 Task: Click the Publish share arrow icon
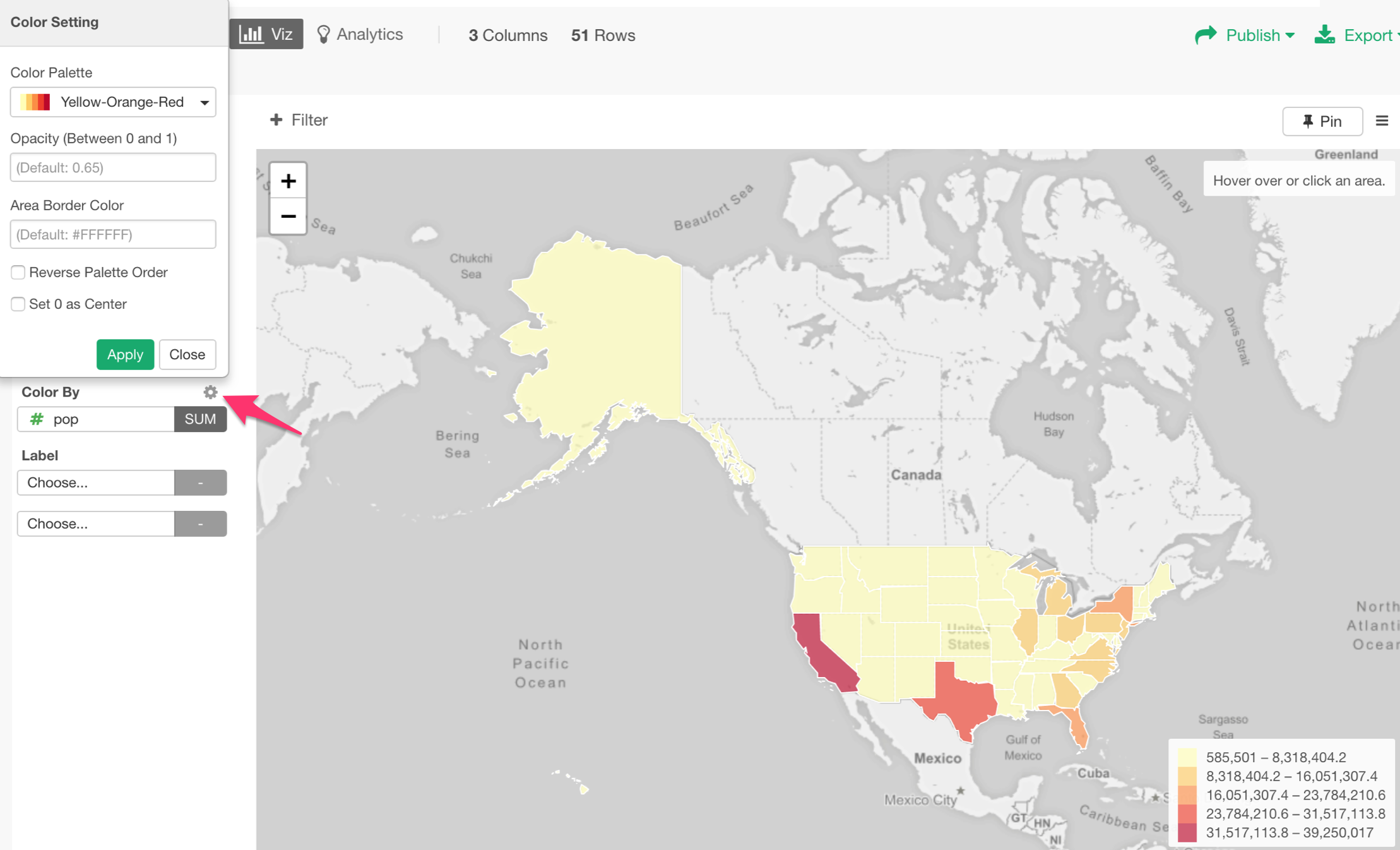pos(1206,35)
